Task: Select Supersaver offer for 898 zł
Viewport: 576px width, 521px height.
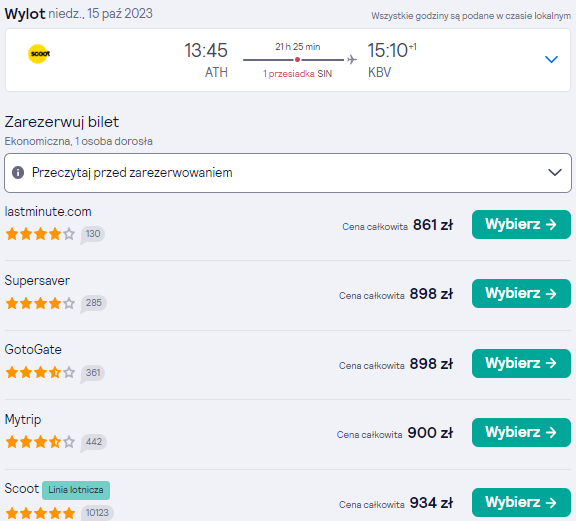Action: [521, 294]
